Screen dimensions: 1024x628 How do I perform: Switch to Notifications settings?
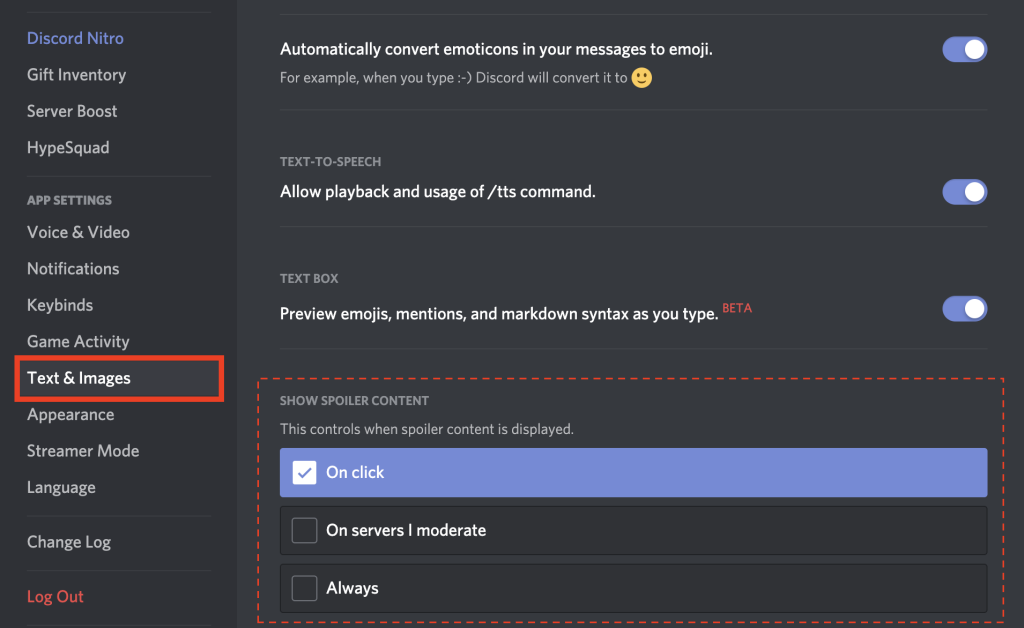[73, 269]
